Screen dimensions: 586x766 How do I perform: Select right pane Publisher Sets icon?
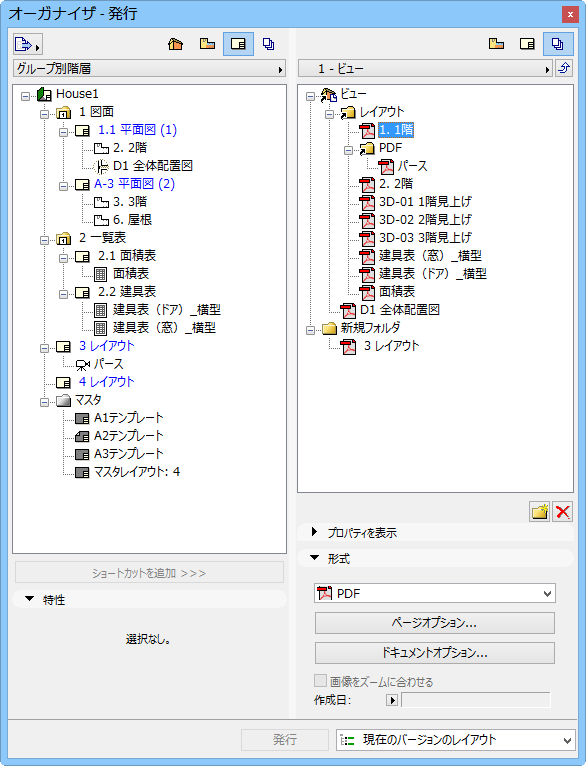[x=558, y=44]
